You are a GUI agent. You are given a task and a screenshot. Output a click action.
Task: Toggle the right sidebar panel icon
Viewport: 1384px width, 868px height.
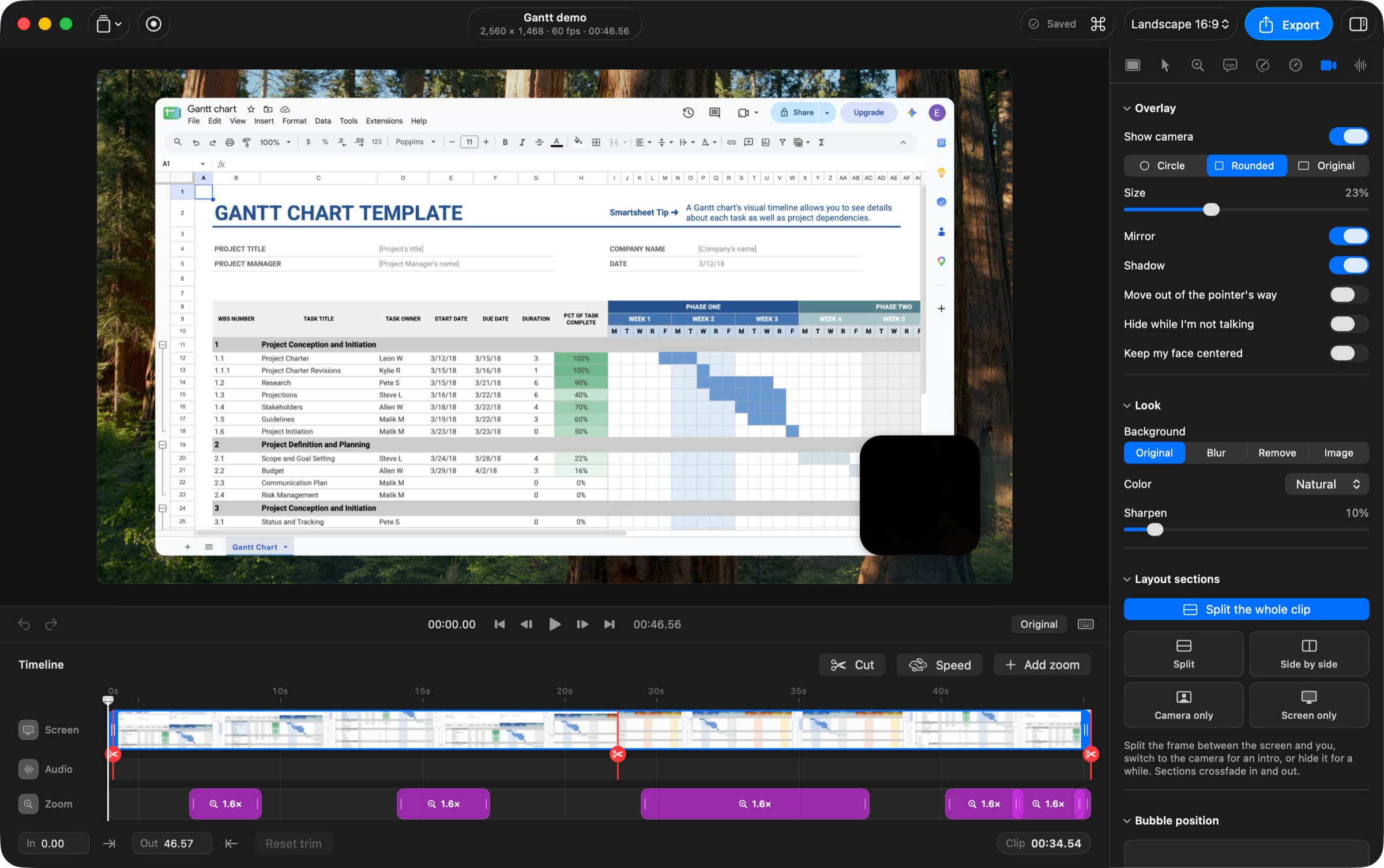tap(1359, 24)
